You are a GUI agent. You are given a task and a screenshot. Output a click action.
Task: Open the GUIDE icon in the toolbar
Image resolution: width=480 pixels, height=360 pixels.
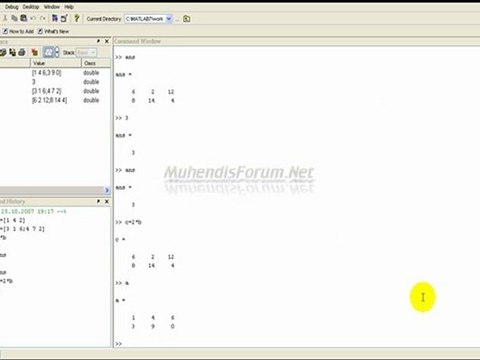[64, 18]
